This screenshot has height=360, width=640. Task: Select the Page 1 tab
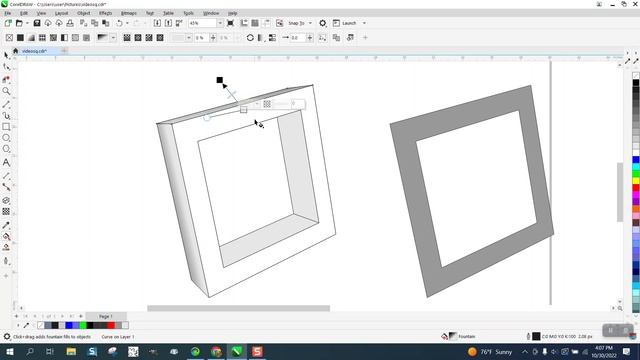105,316
